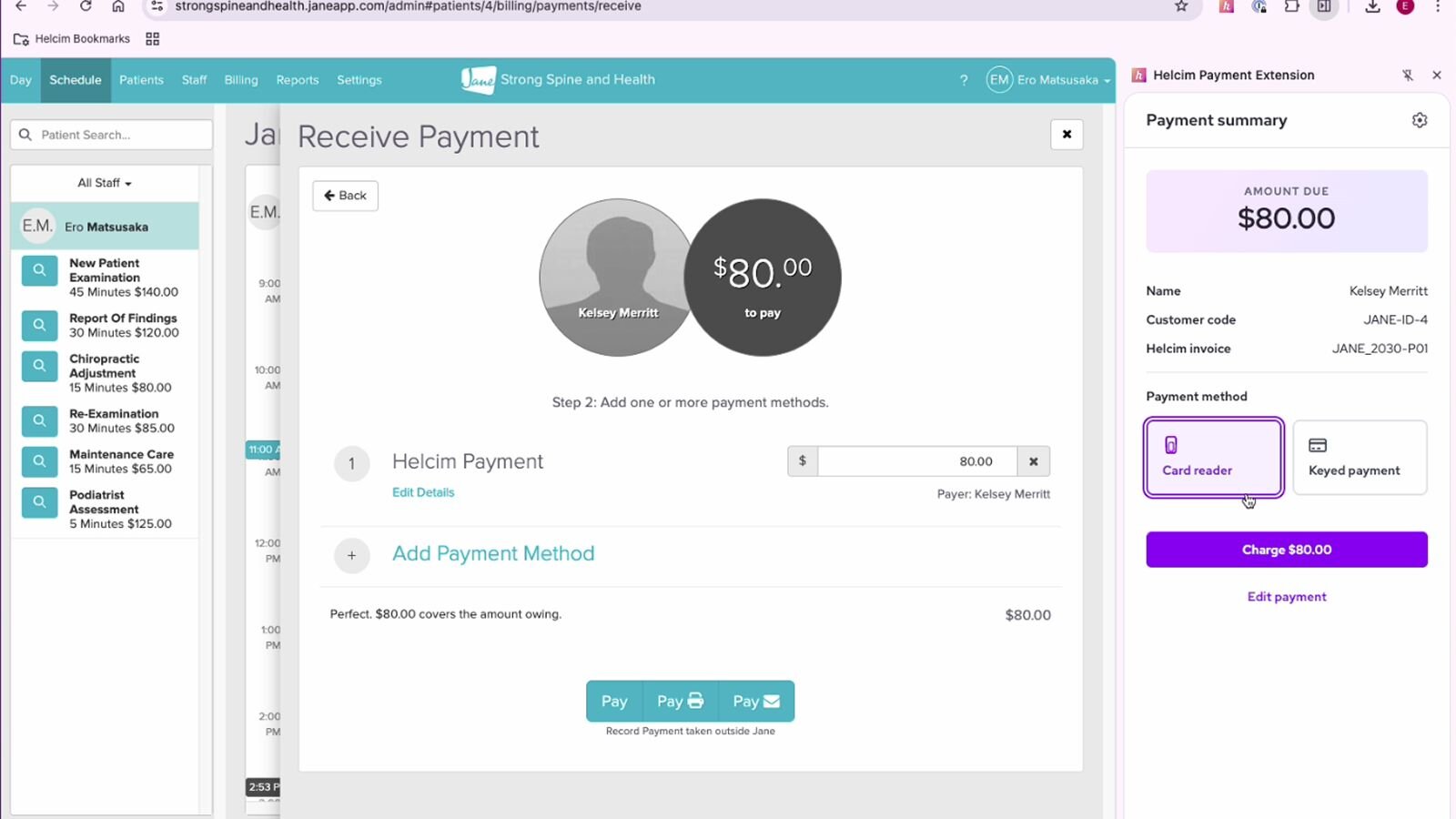The width and height of the screenshot is (1456, 819).
Task: Remove the Helcim Payment amount row
Action: [1033, 461]
